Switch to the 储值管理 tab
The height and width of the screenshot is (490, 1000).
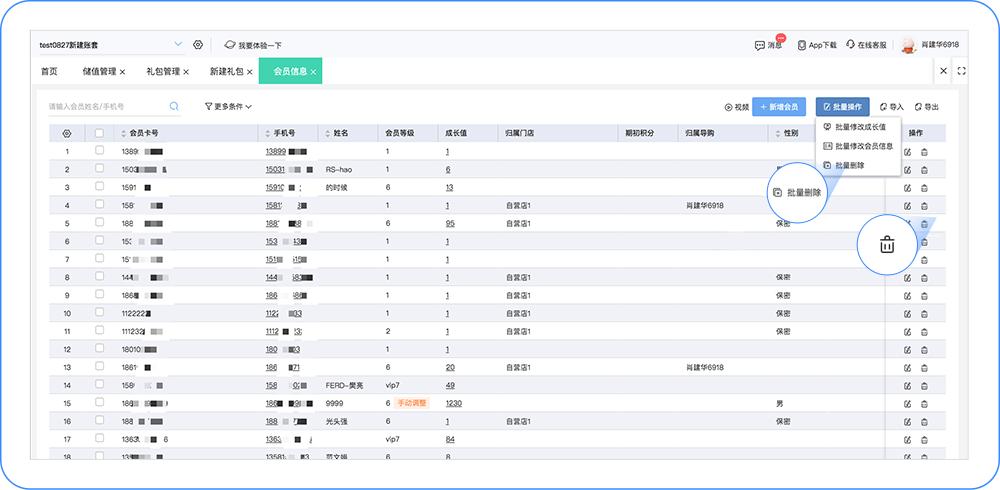pyautogui.click(x=99, y=71)
